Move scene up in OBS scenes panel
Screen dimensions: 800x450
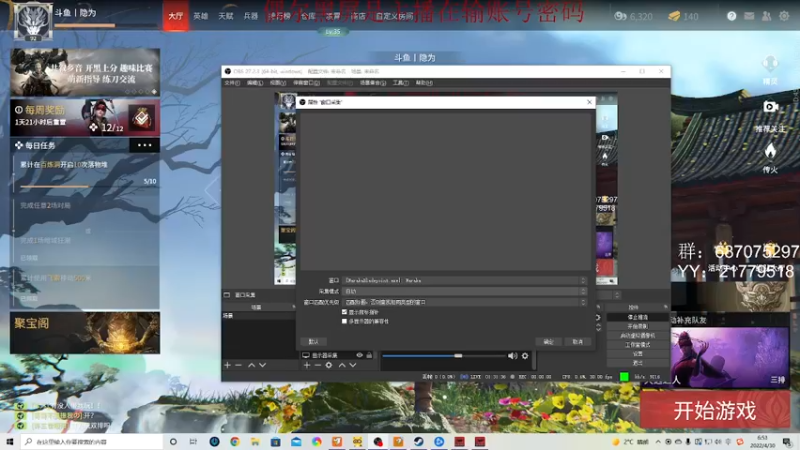tap(251, 365)
